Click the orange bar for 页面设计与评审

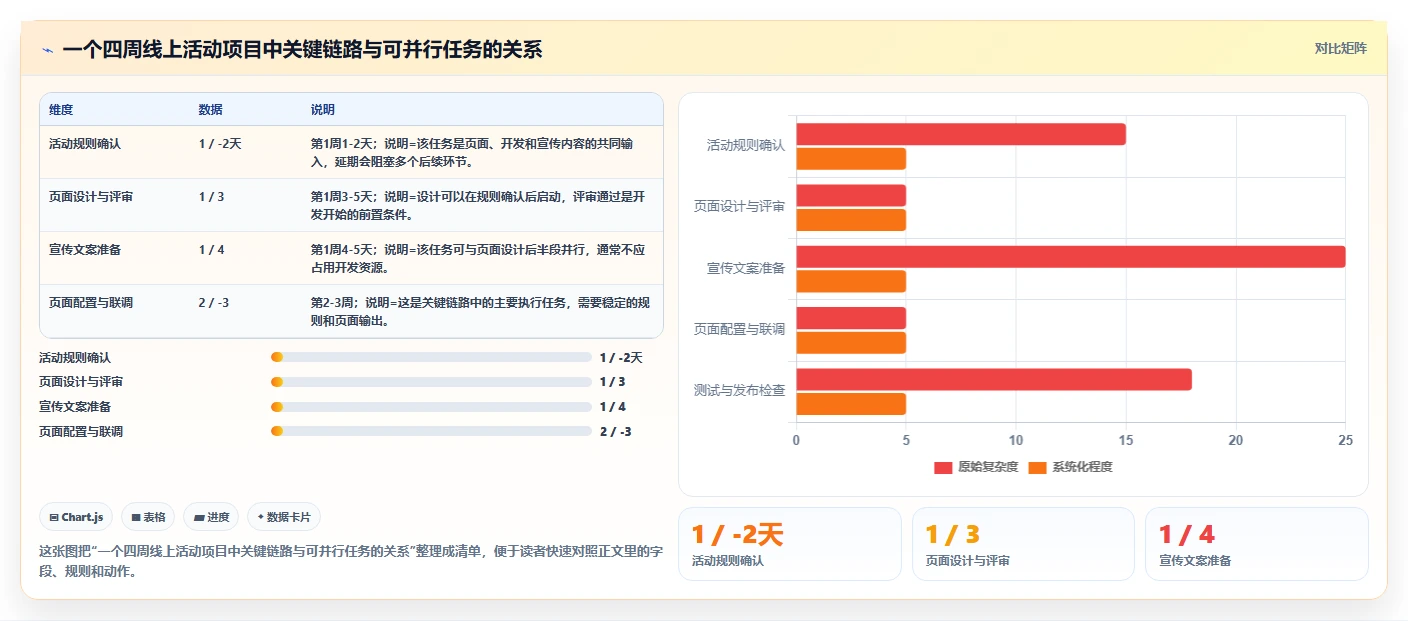coord(851,220)
